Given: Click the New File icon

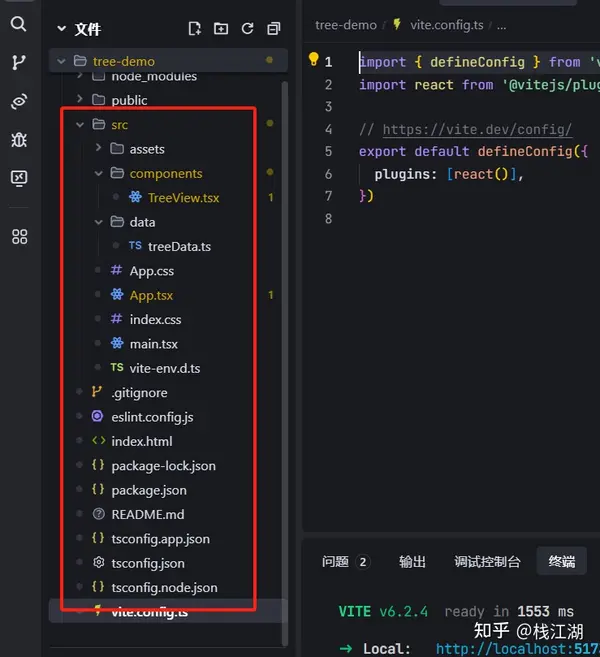Looking at the screenshot, I should coord(194,28).
